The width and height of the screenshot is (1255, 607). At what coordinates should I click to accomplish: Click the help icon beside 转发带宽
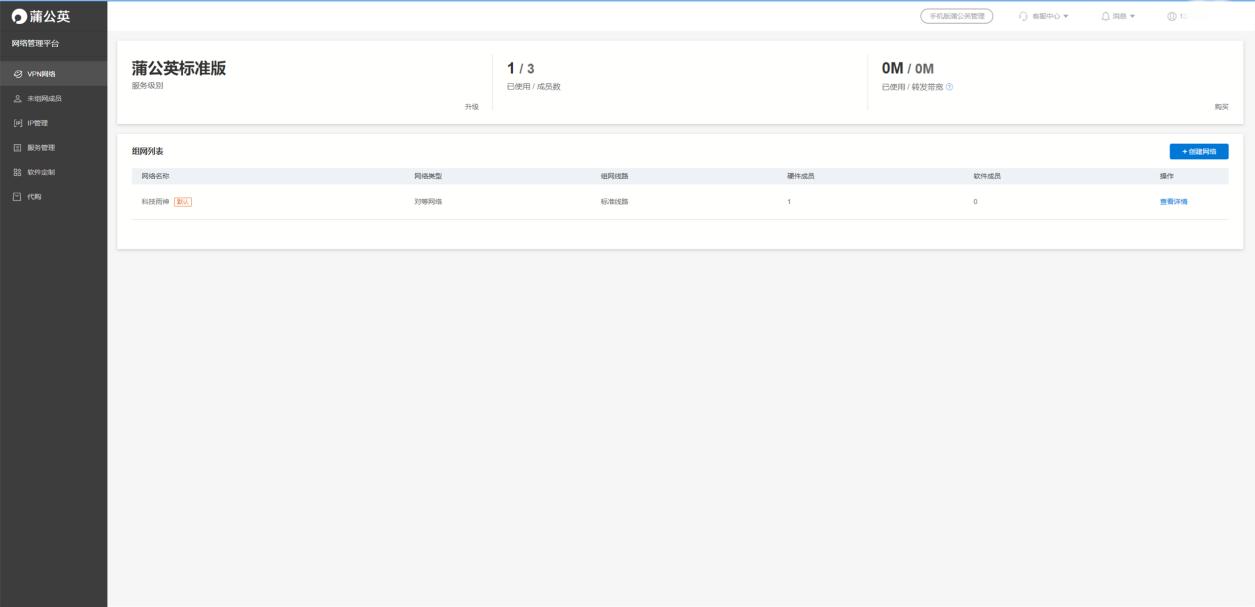coord(949,86)
